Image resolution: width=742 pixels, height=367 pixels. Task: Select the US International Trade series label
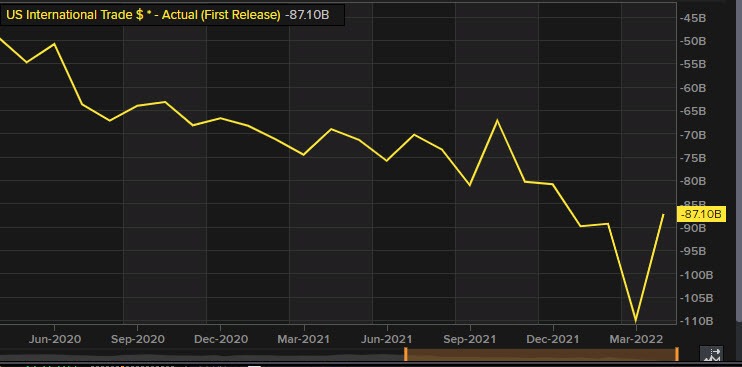[x=143, y=15]
